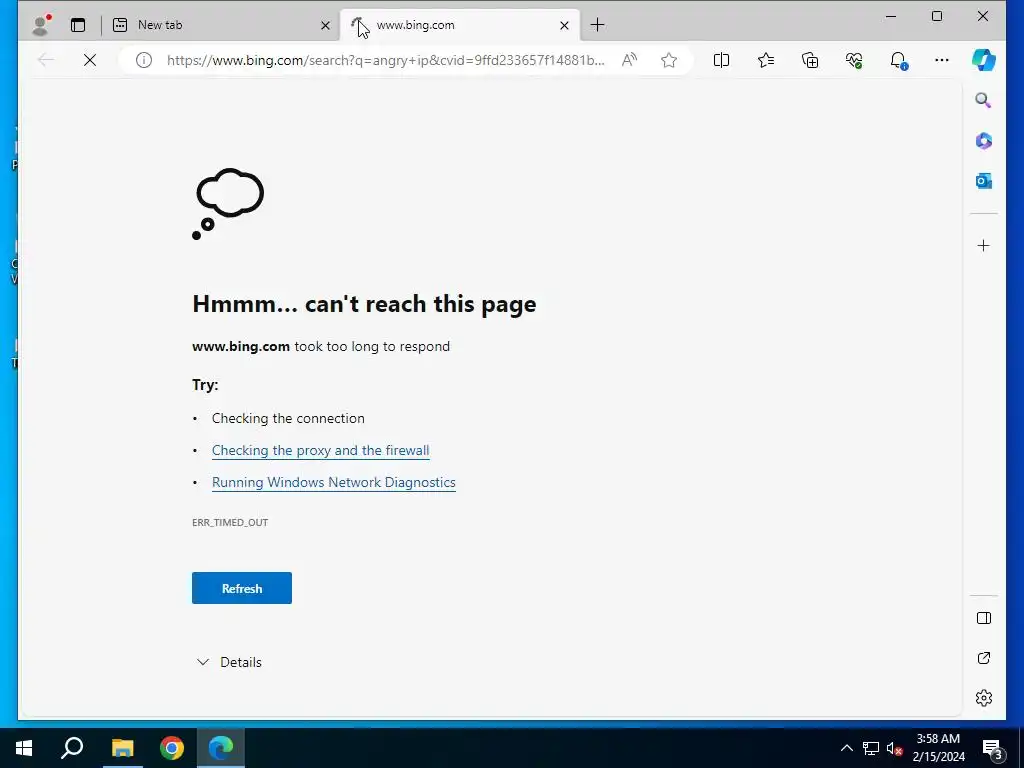Switch to the New tab tab
This screenshot has height=768, width=1024.
point(221,25)
